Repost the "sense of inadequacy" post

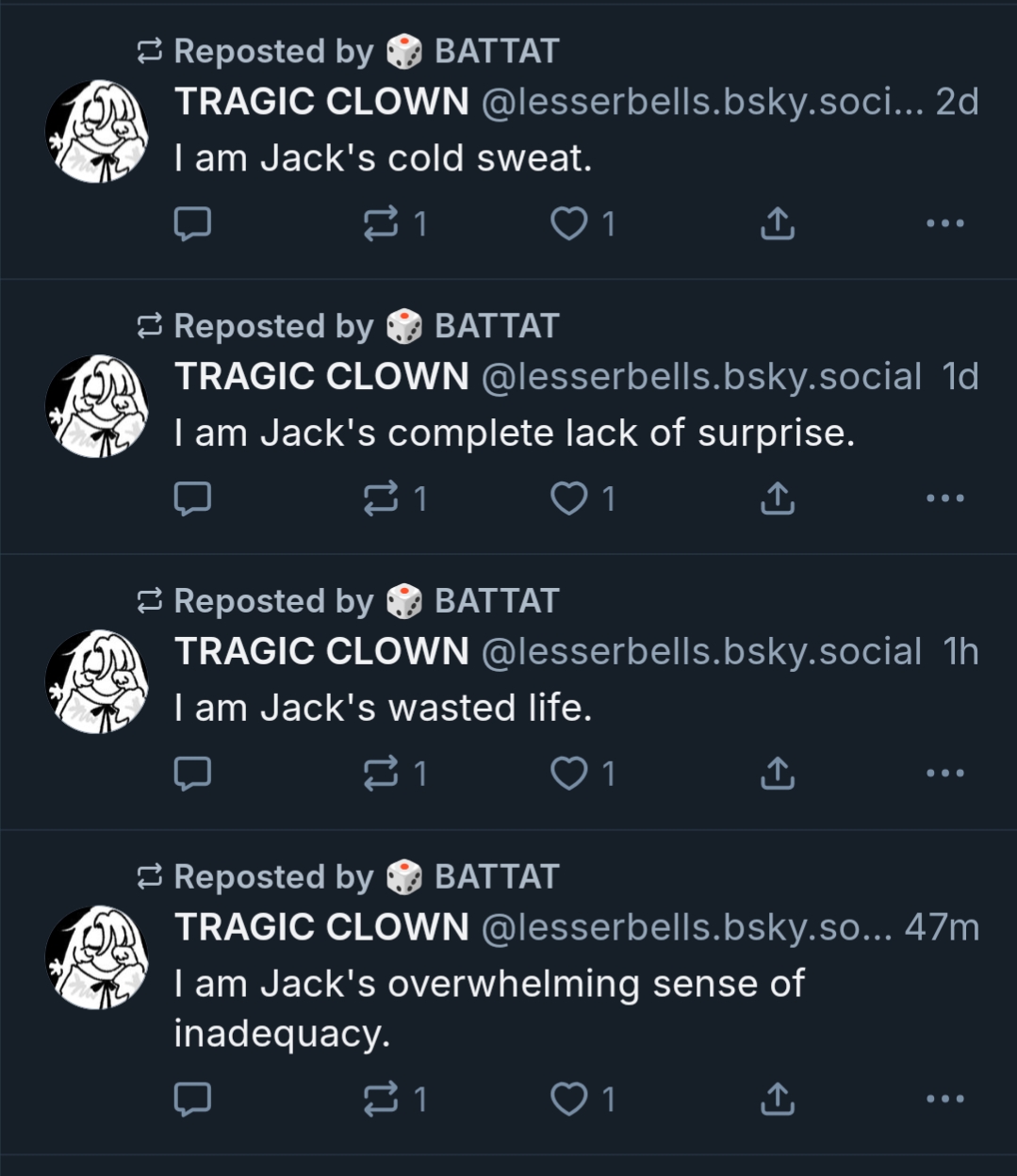point(381,1099)
